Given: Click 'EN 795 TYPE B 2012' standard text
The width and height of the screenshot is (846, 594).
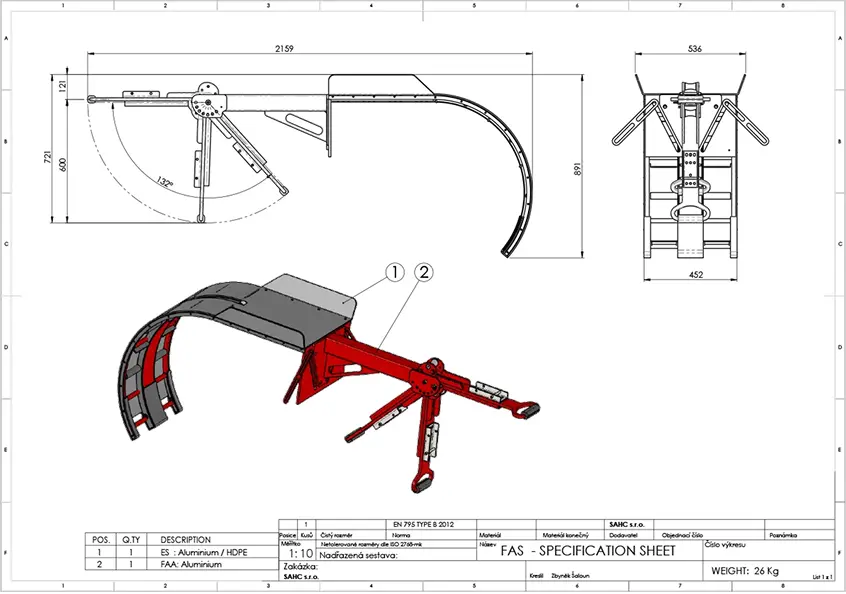Looking at the screenshot, I should point(424,524).
